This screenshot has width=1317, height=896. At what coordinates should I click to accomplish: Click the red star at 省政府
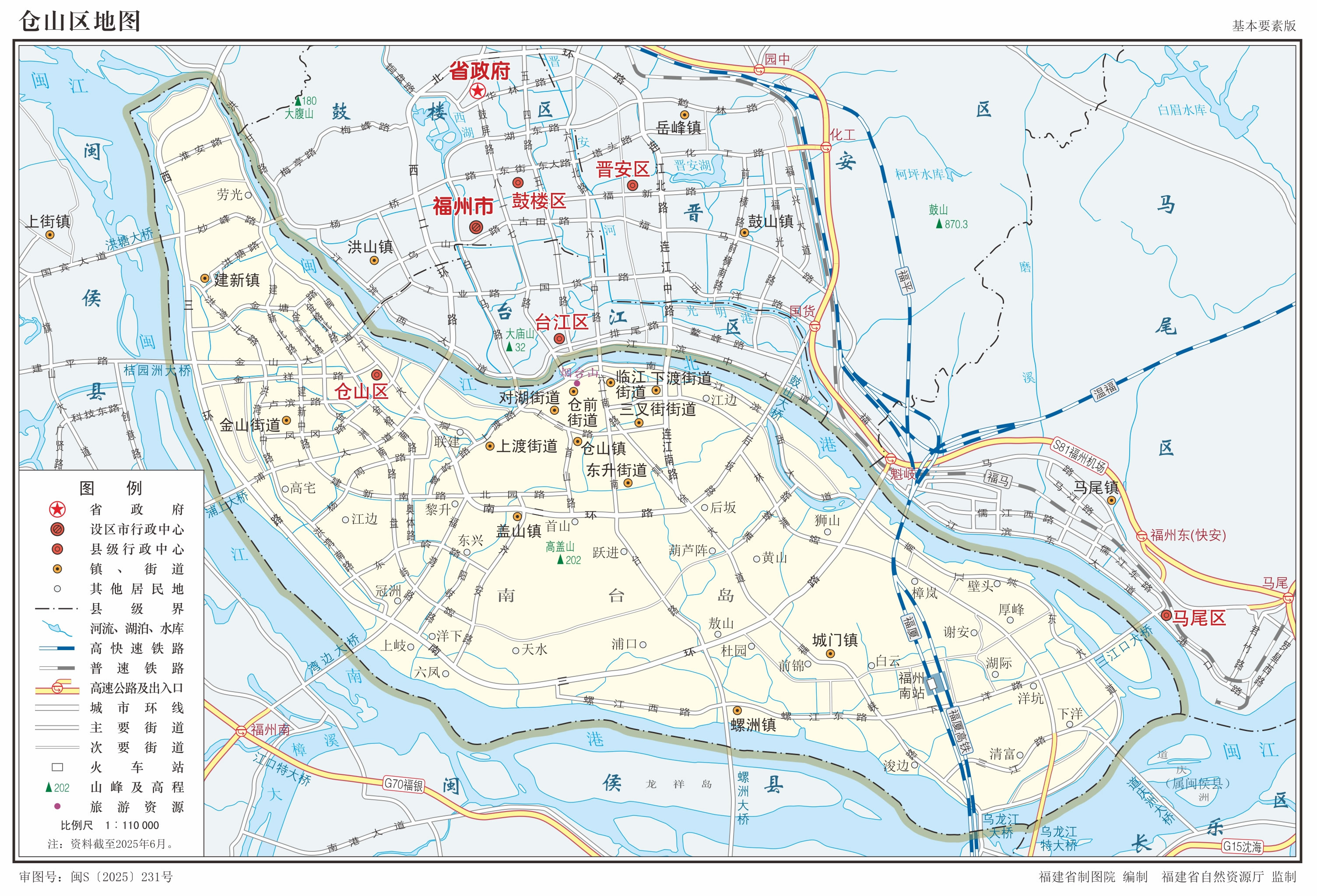[478, 91]
